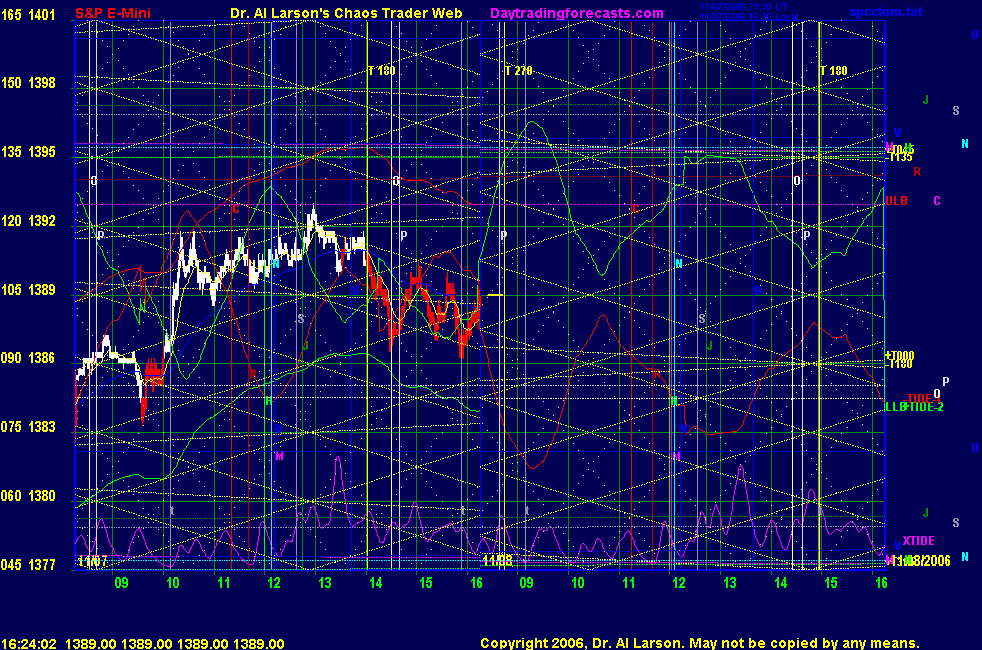Click the 11/07 date label at the chart's bottom-left
This screenshot has width=982, height=650.
tap(93, 561)
